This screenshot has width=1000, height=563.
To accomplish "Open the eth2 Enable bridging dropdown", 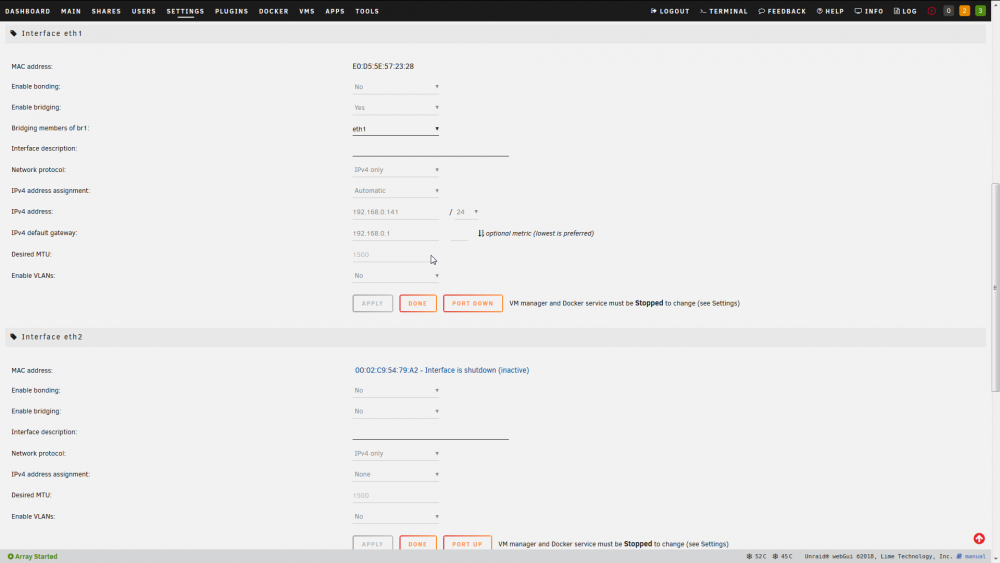I will (395, 411).
